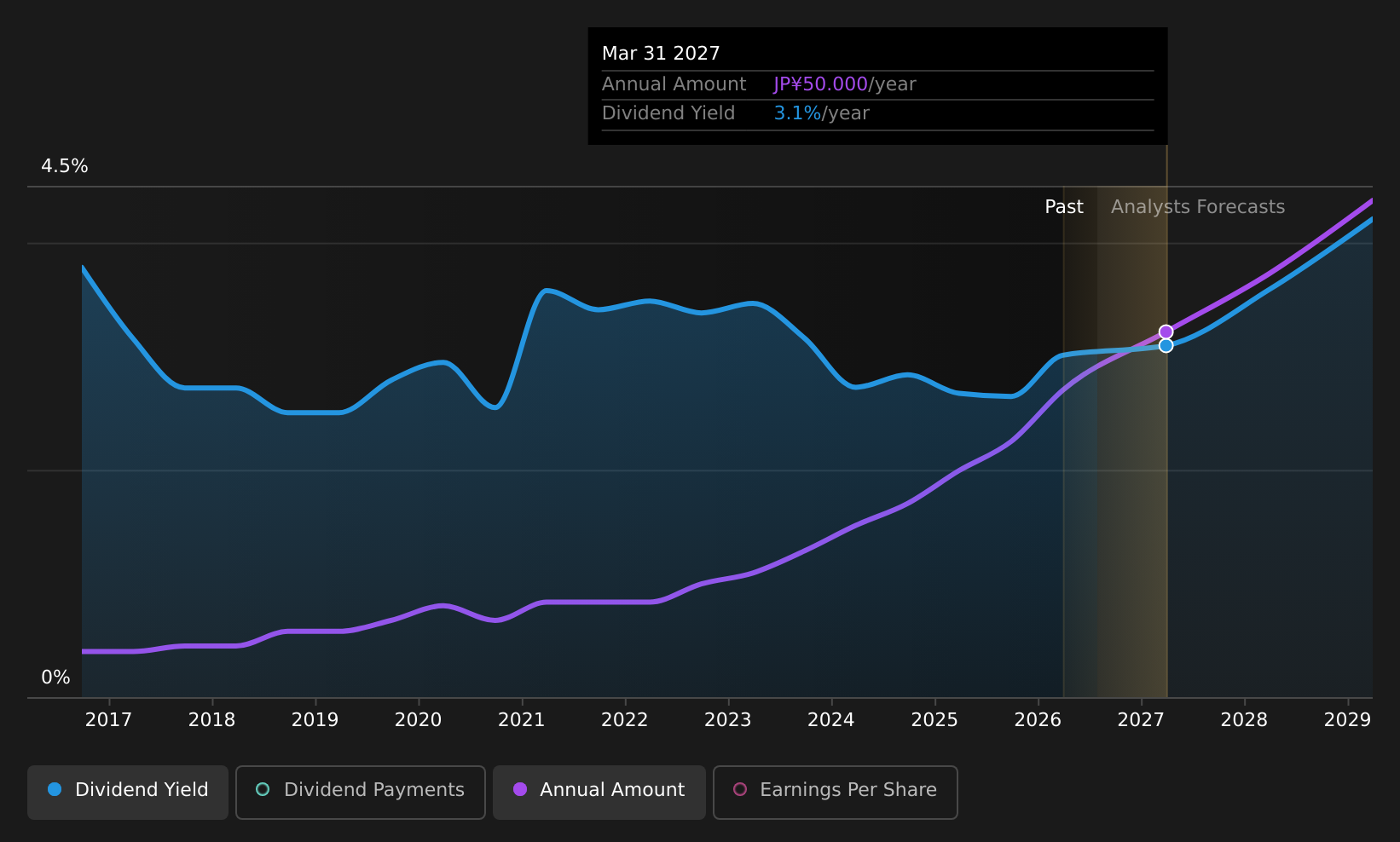Click the 2023 x-axis label

pos(727,720)
